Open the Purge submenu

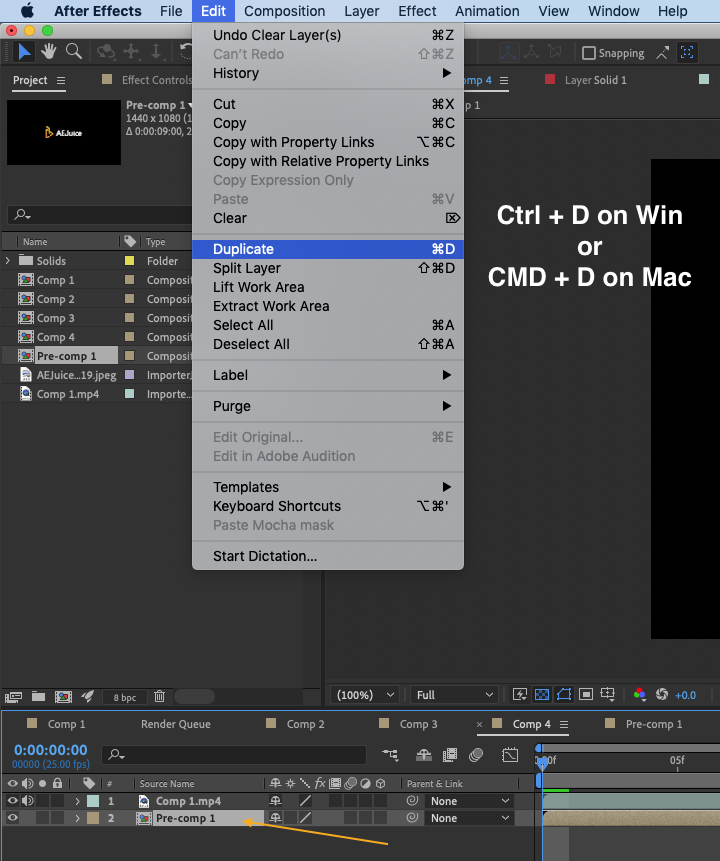point(328,406)
